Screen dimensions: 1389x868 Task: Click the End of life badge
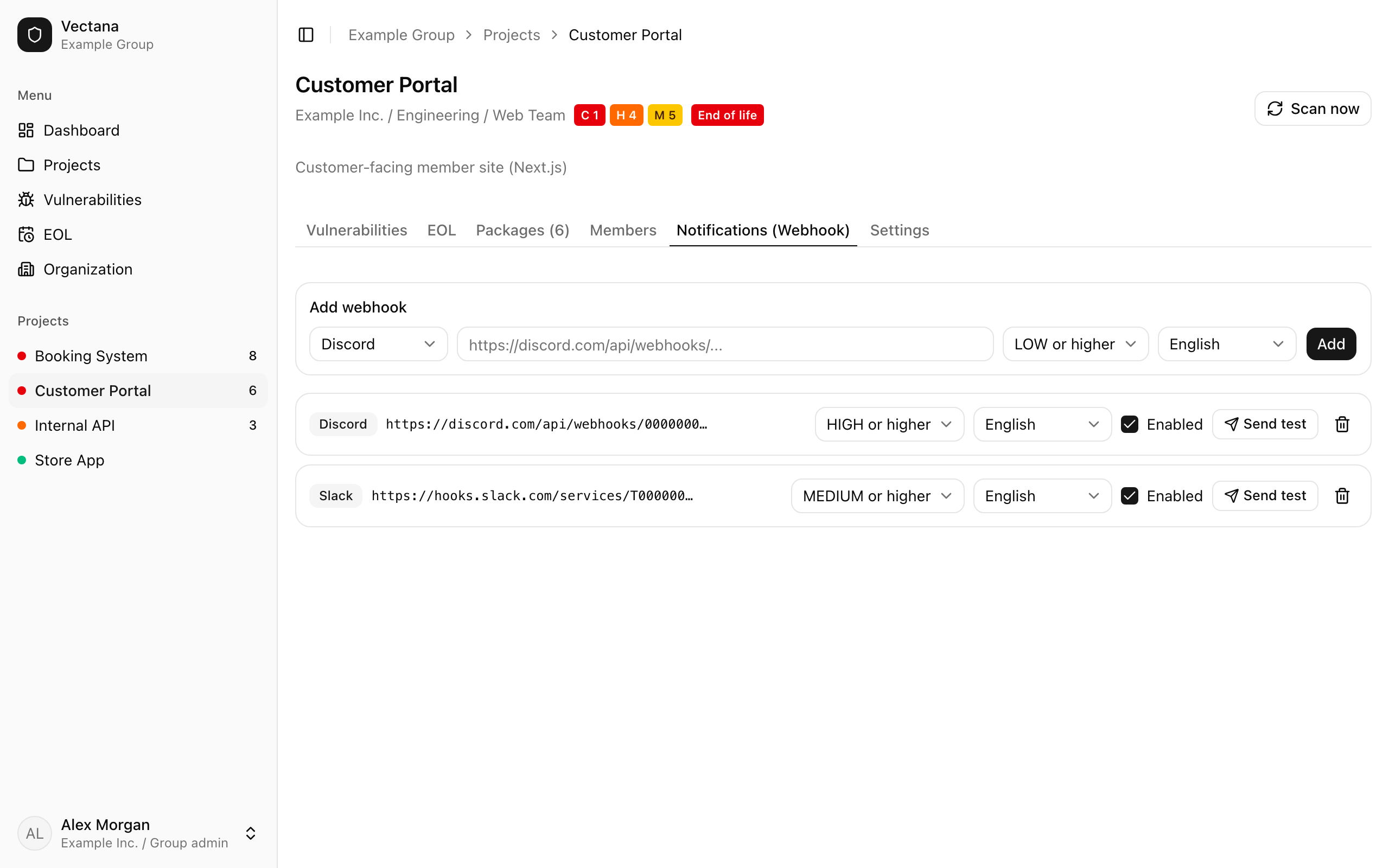(727, 115)
